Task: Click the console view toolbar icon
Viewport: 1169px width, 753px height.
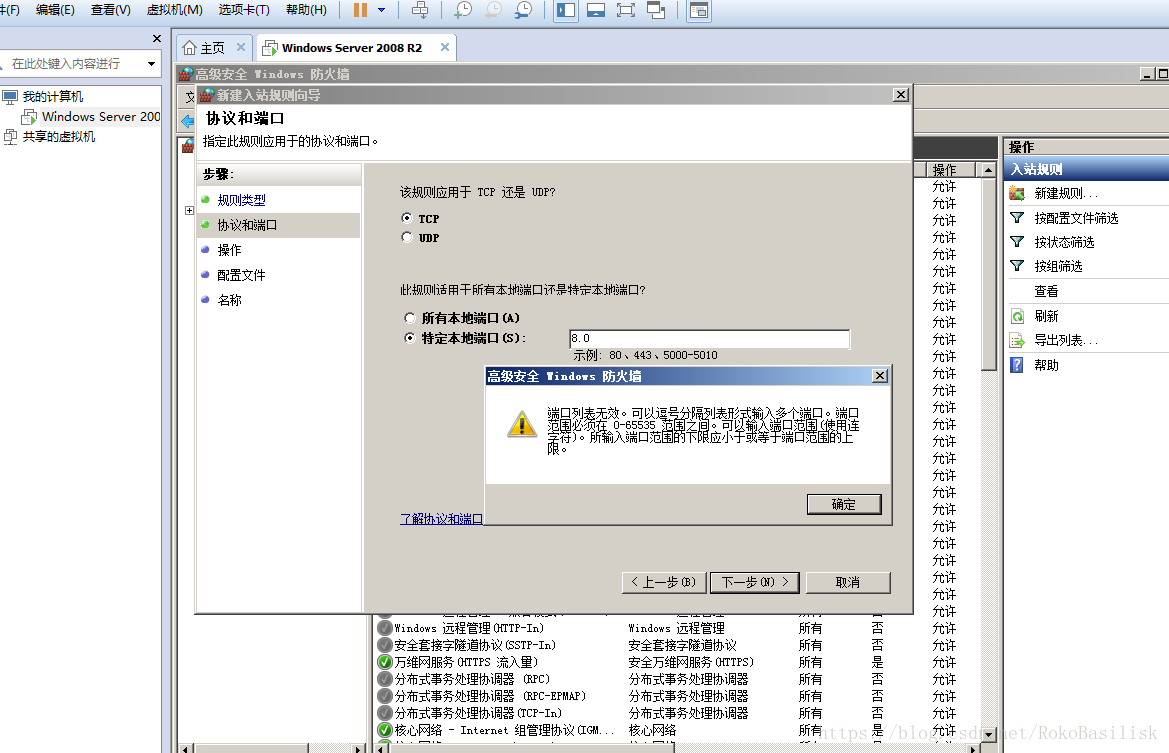Action: tap(596, 10)
